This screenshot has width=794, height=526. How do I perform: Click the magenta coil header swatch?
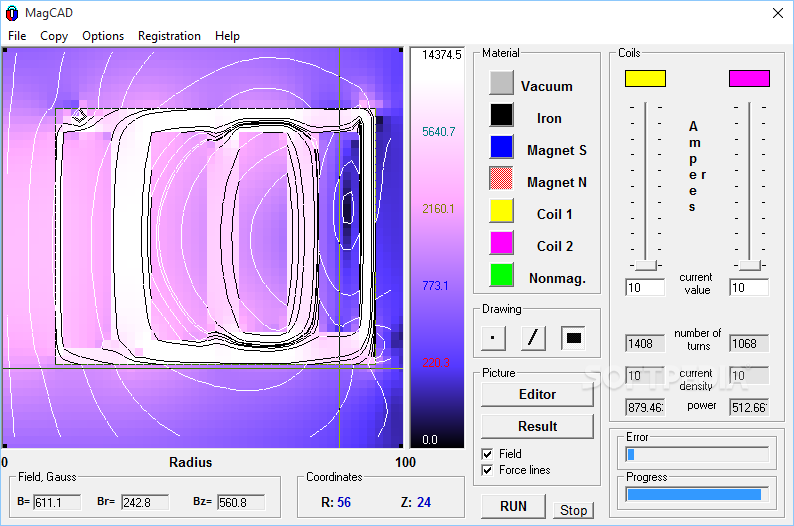[x=749, y=78]
